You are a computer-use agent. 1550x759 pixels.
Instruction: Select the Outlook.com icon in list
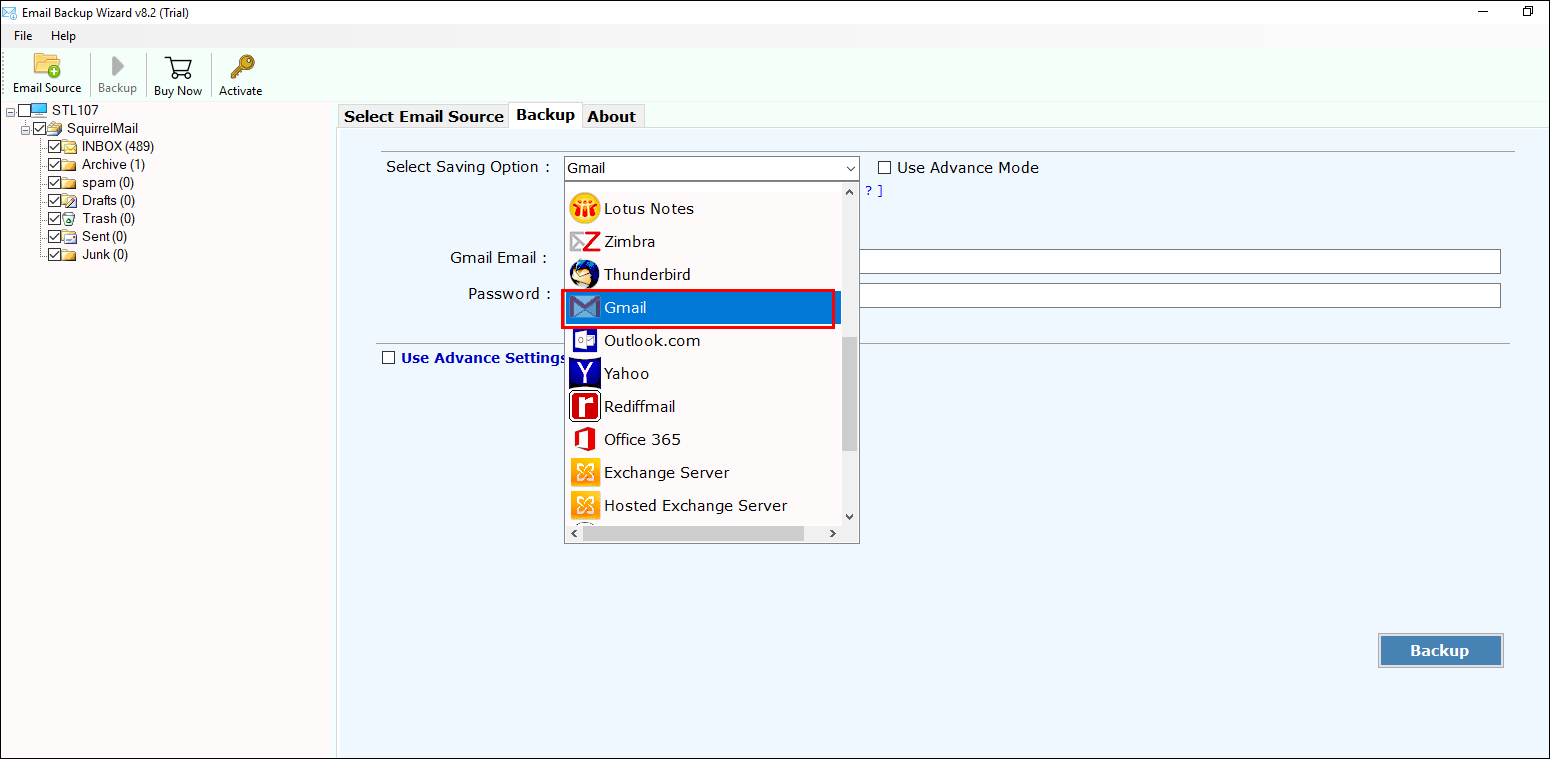[584, 340]
